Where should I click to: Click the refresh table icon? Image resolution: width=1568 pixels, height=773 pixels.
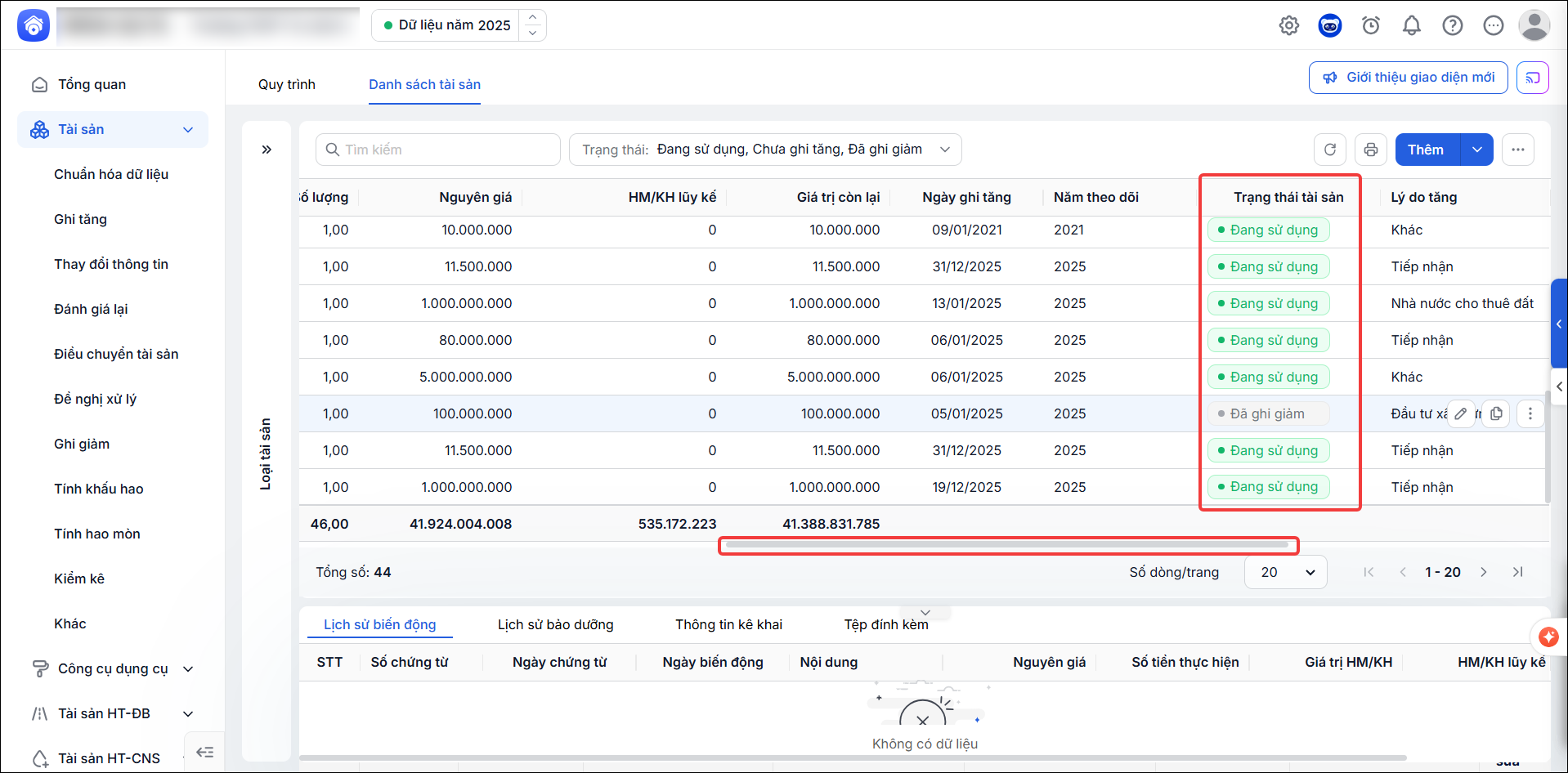click(x=1330, y=150)
